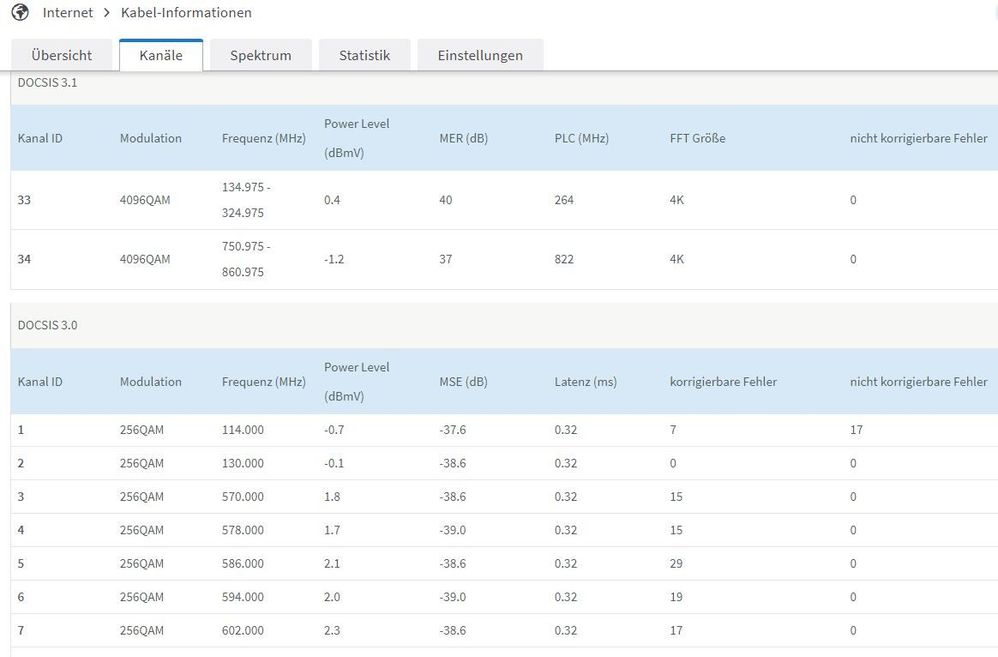Click the DOCSIS 3.1 section header

48,83
